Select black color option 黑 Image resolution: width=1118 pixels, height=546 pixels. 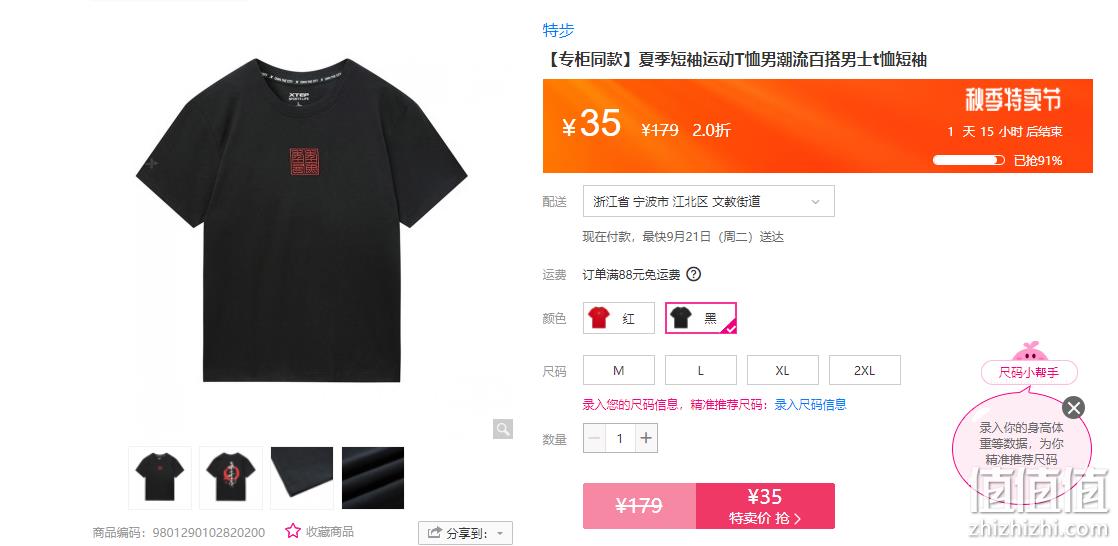click(701, 318)
